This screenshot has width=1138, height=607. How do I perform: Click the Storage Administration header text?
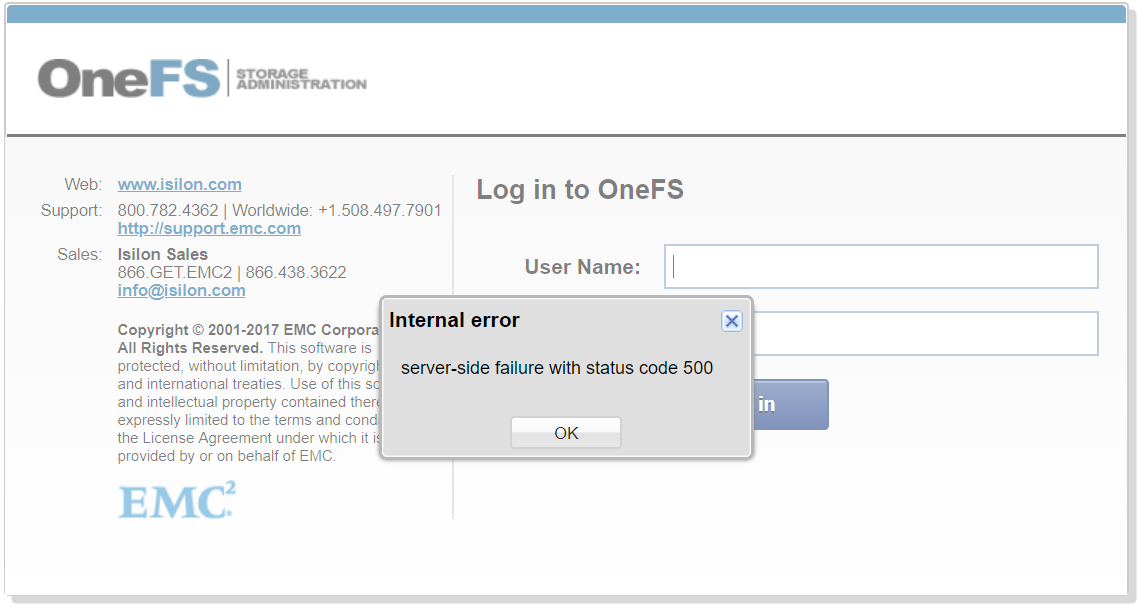tap(300, 79)
